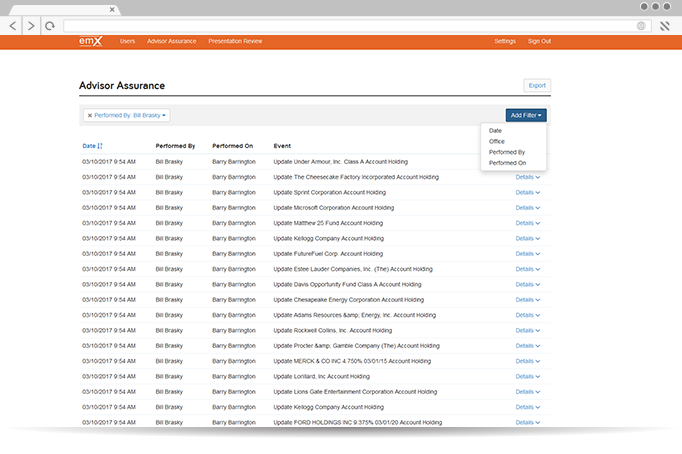Click the emX logo

tap(90, 41)
